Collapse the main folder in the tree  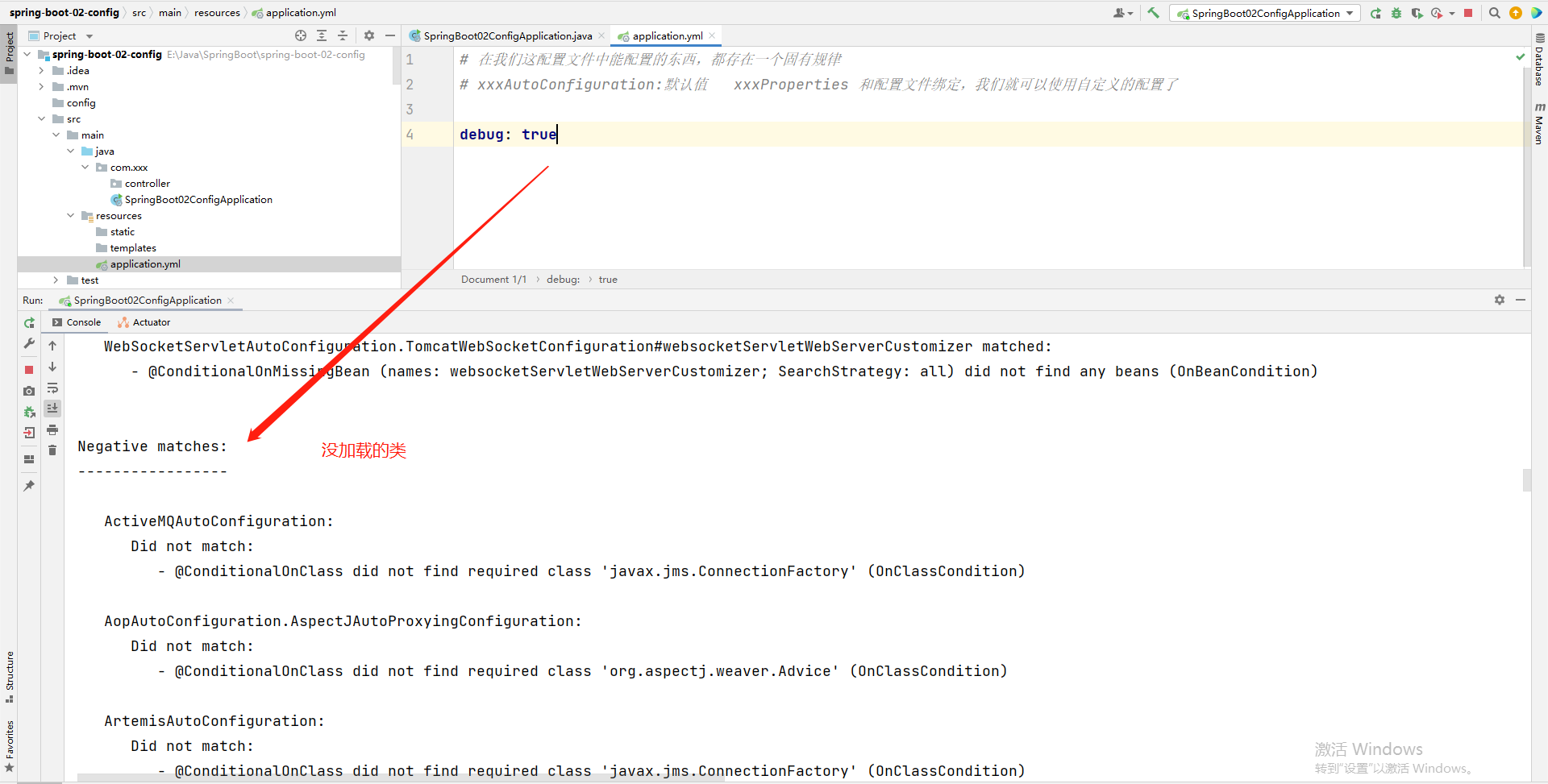click(56, 135)
